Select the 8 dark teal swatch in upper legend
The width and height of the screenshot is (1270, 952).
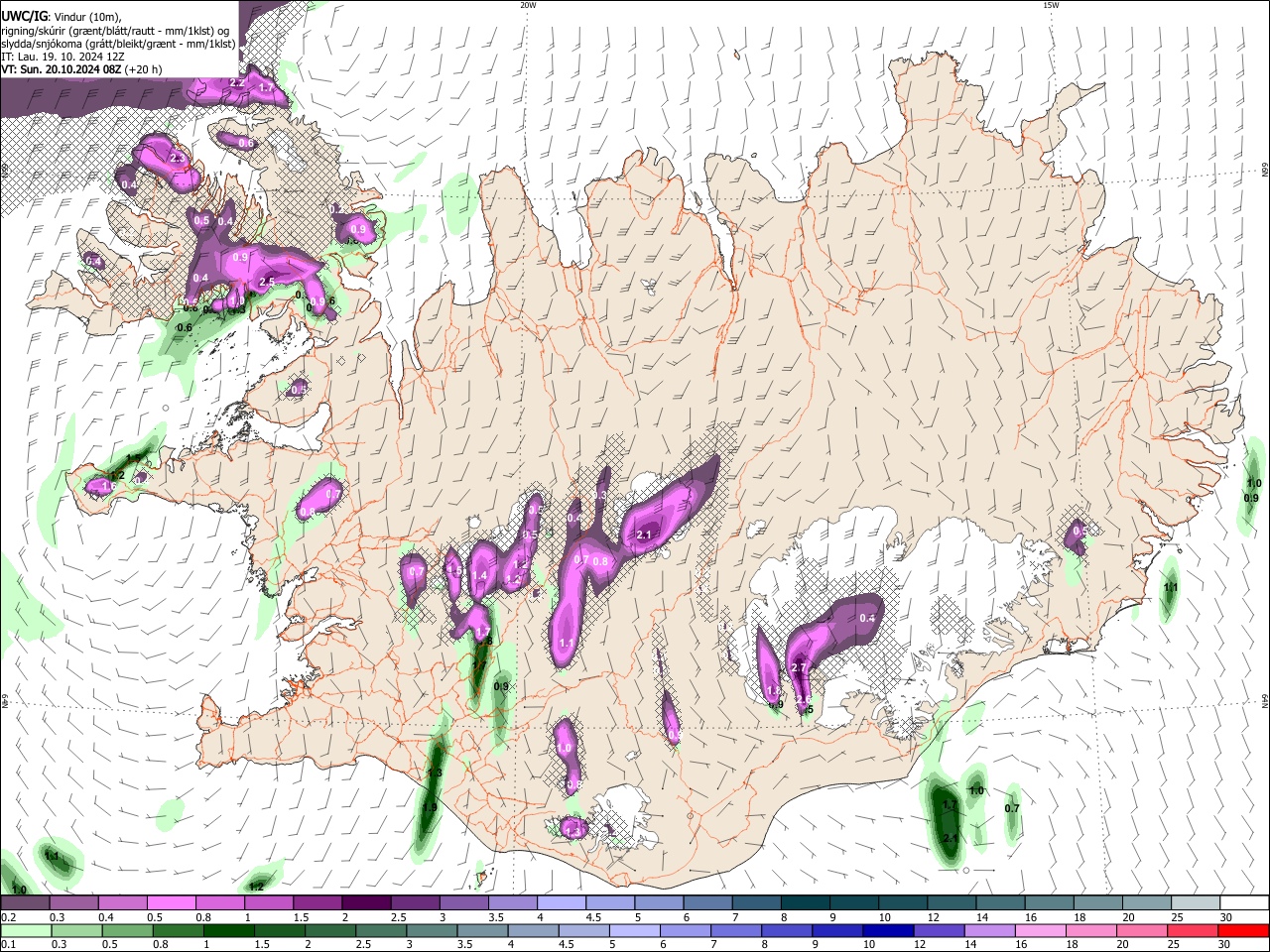805,903
